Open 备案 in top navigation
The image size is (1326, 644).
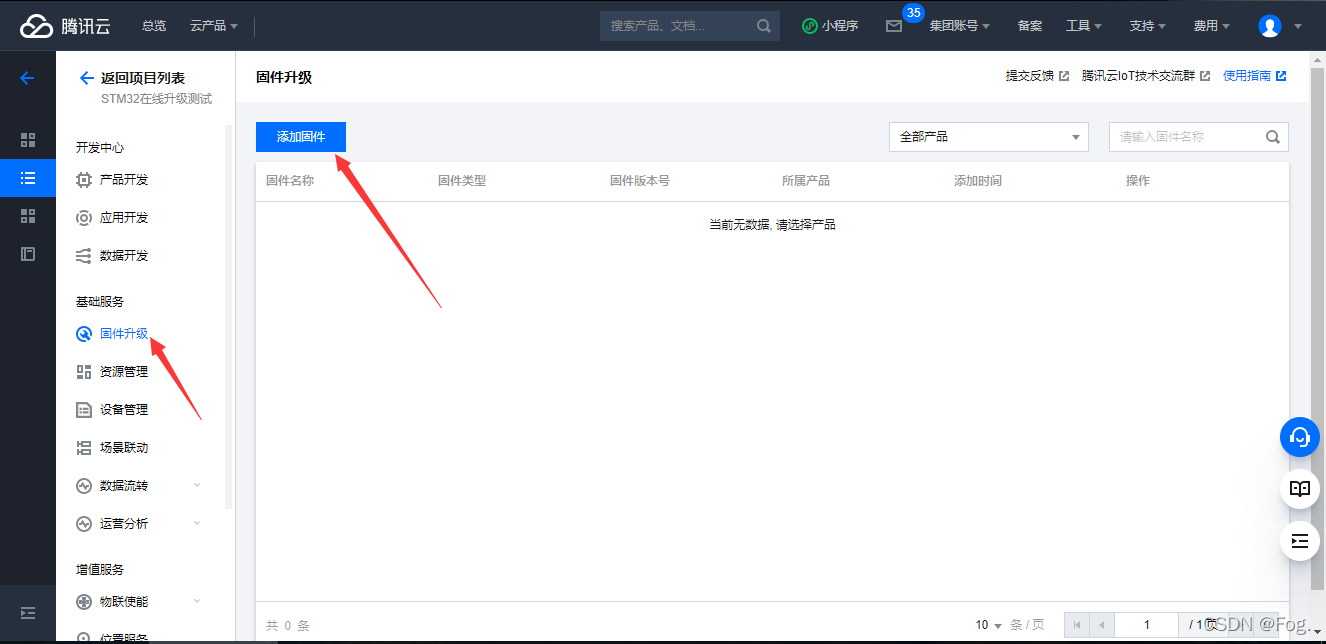tap(1030, 26)
